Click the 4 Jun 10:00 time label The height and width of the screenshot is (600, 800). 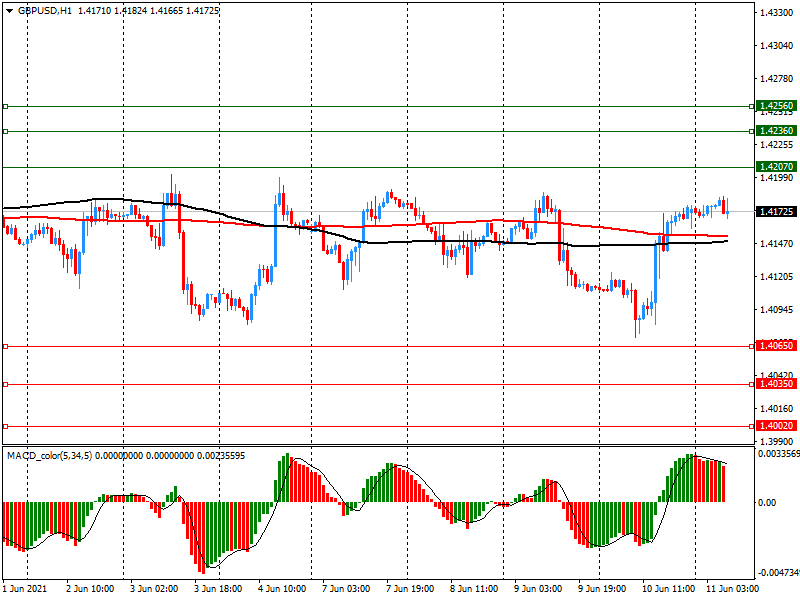click(282, 589)
